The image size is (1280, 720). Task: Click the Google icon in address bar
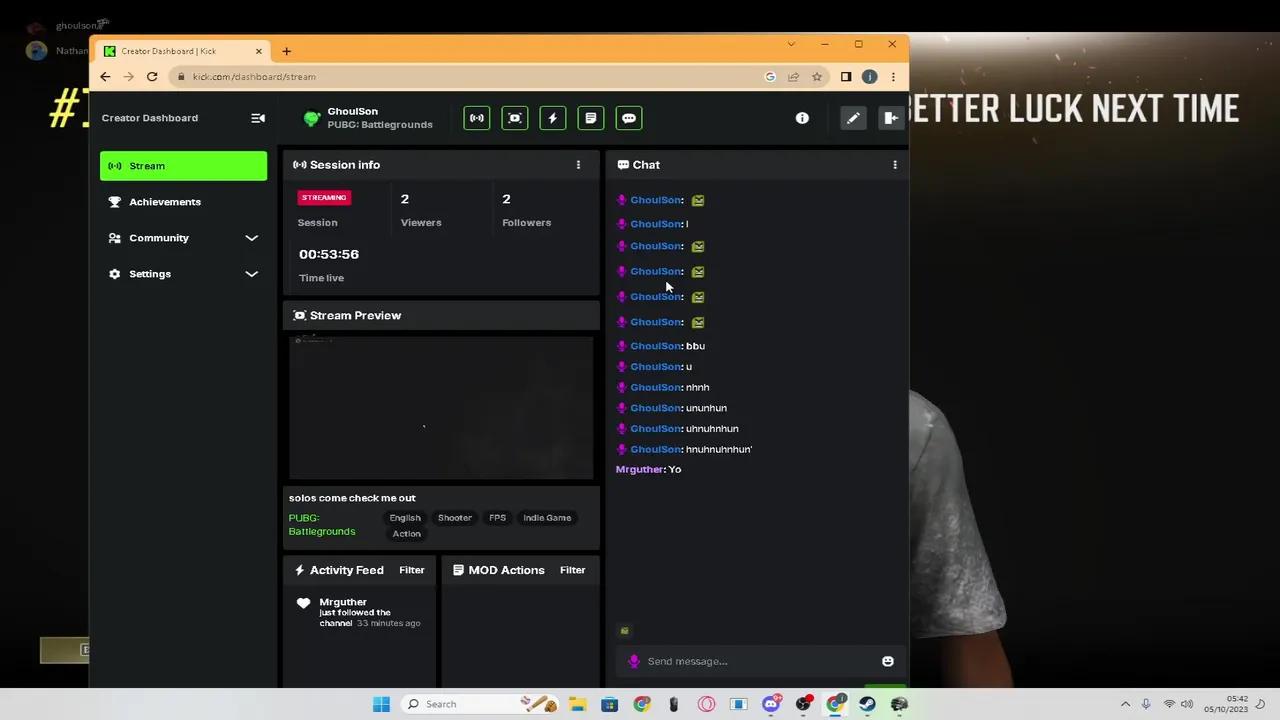(770, 77)
